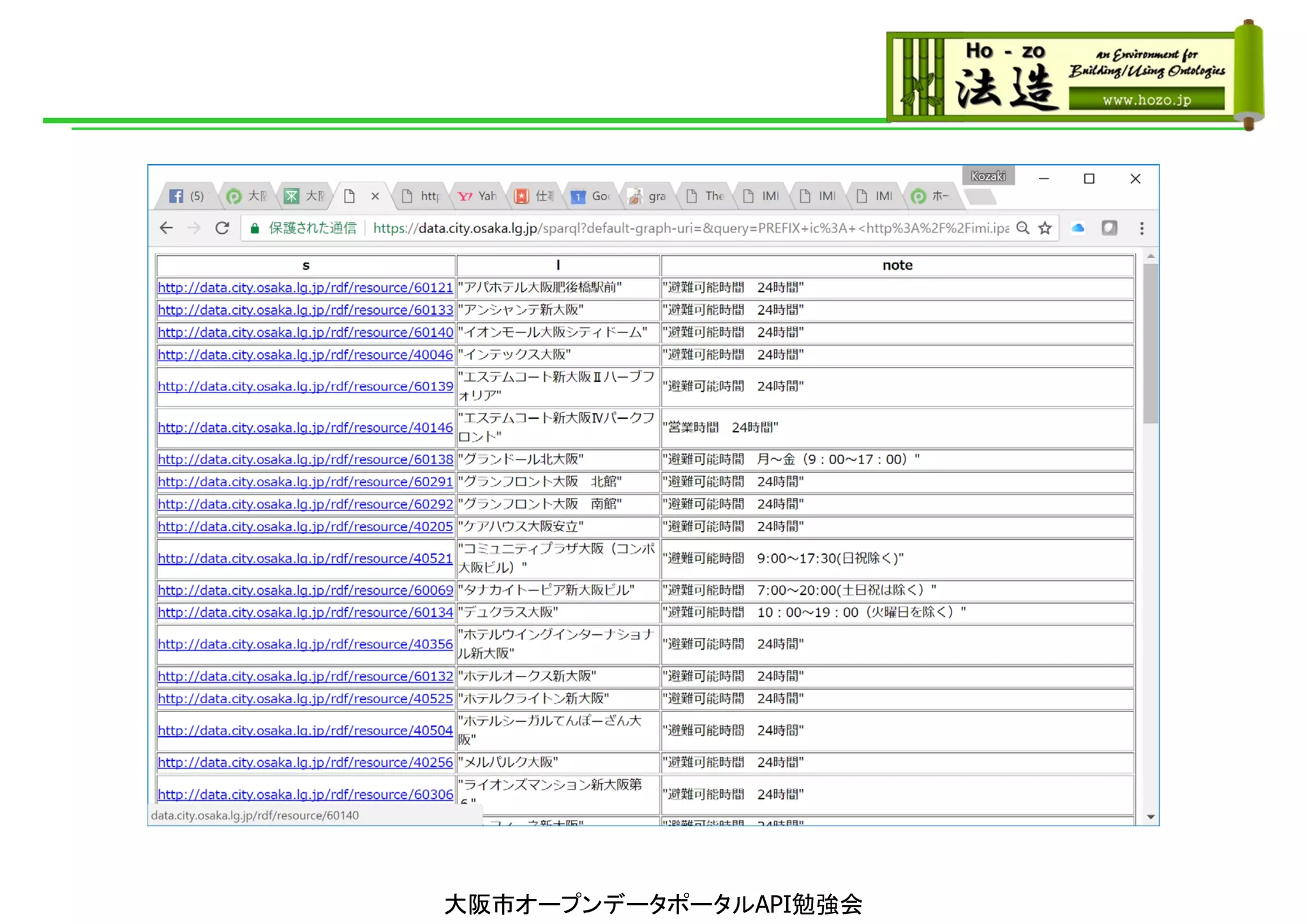Open resource/40146 link
The height and width of the screenshot is (924, 1307).
click(305, 428)
